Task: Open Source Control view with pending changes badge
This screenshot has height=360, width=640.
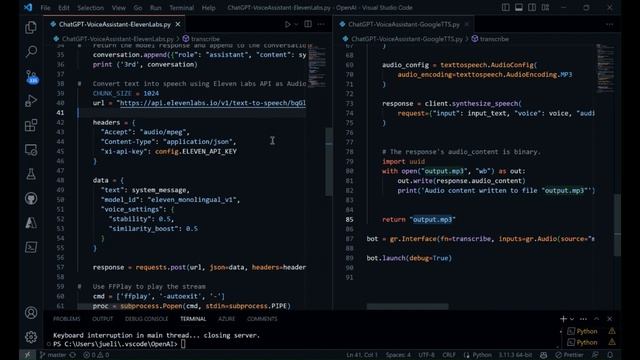Action: 31,77
